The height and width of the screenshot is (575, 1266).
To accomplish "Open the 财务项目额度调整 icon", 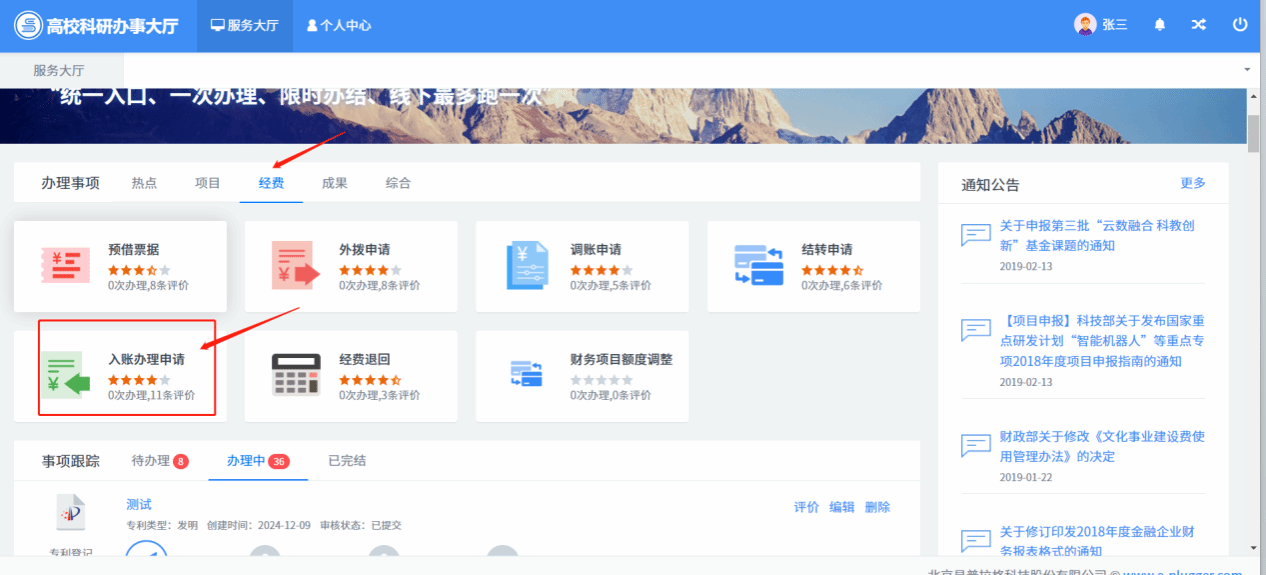I will tap(527, 375).
